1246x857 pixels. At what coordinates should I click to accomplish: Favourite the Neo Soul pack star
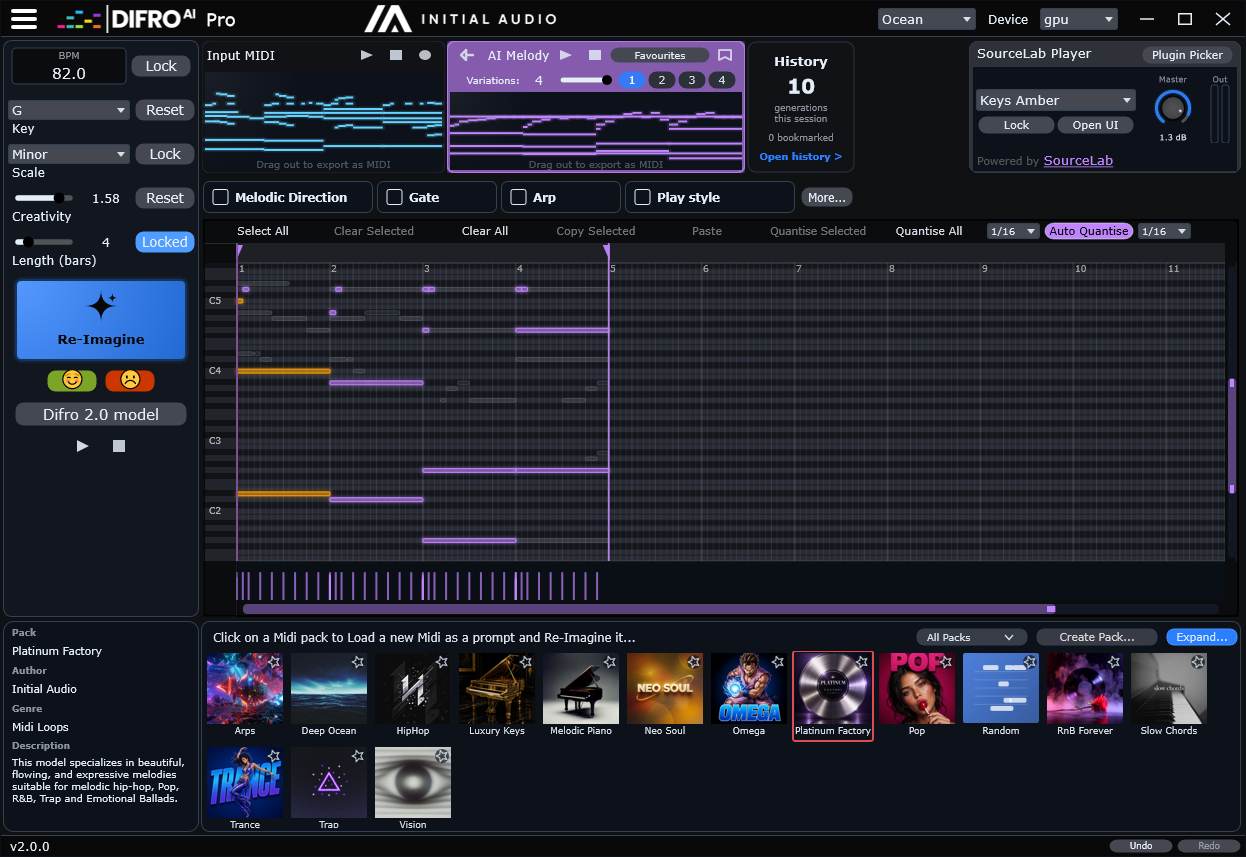click(x=694, y=662)
